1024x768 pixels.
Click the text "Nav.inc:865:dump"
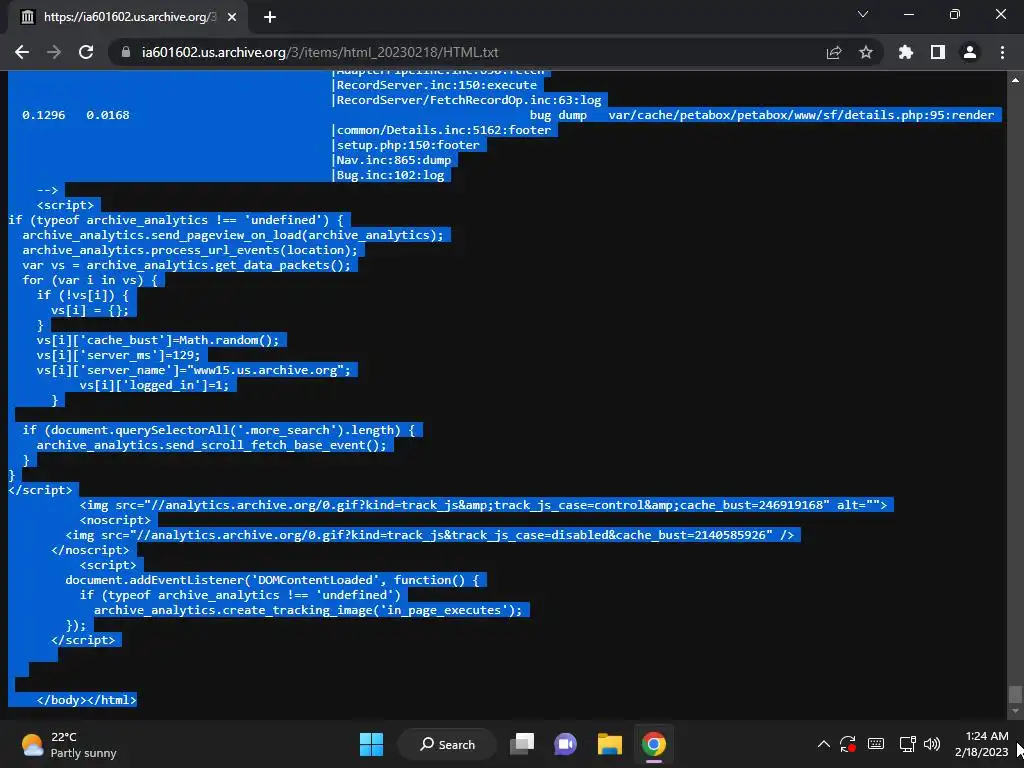click(x=394, y=160)
